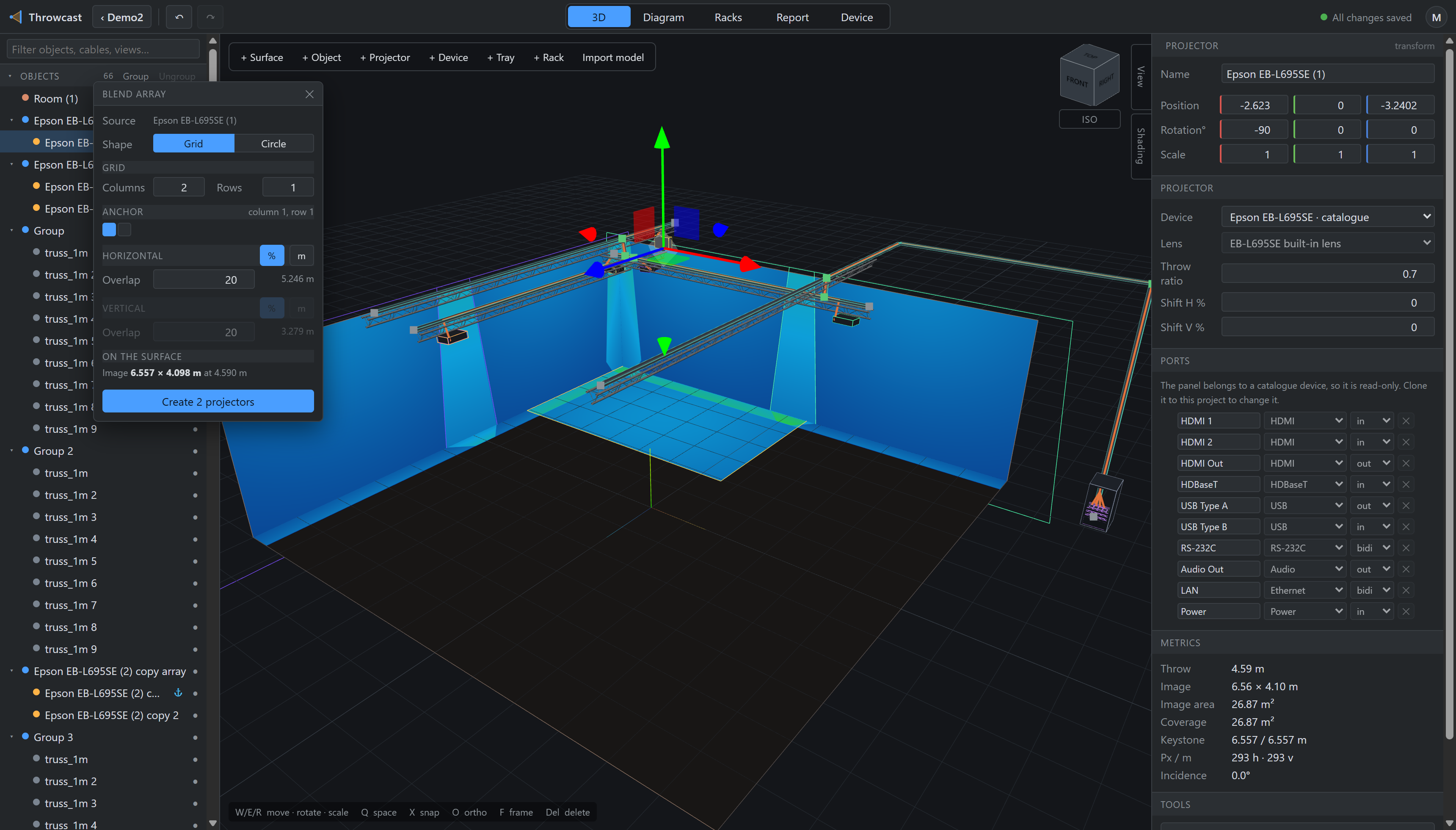Viewport: 1456px width, 830px height.
Task: Switch to the Racks tab
Action: point(728,17)
